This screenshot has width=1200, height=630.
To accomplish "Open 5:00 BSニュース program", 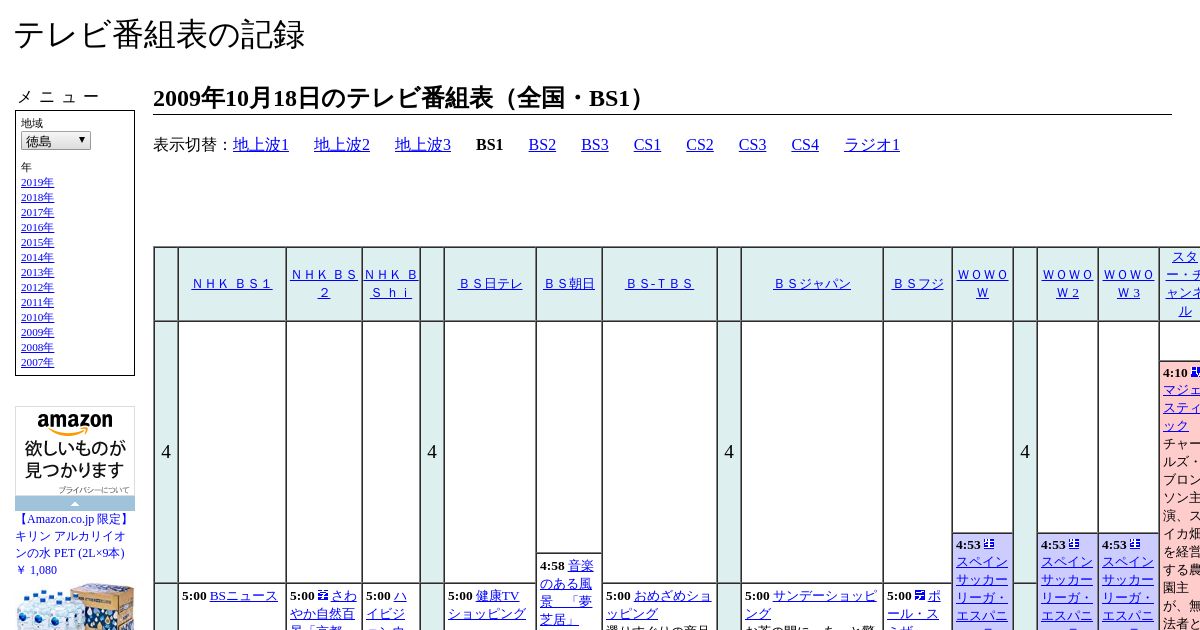I will tap(244, 596).
